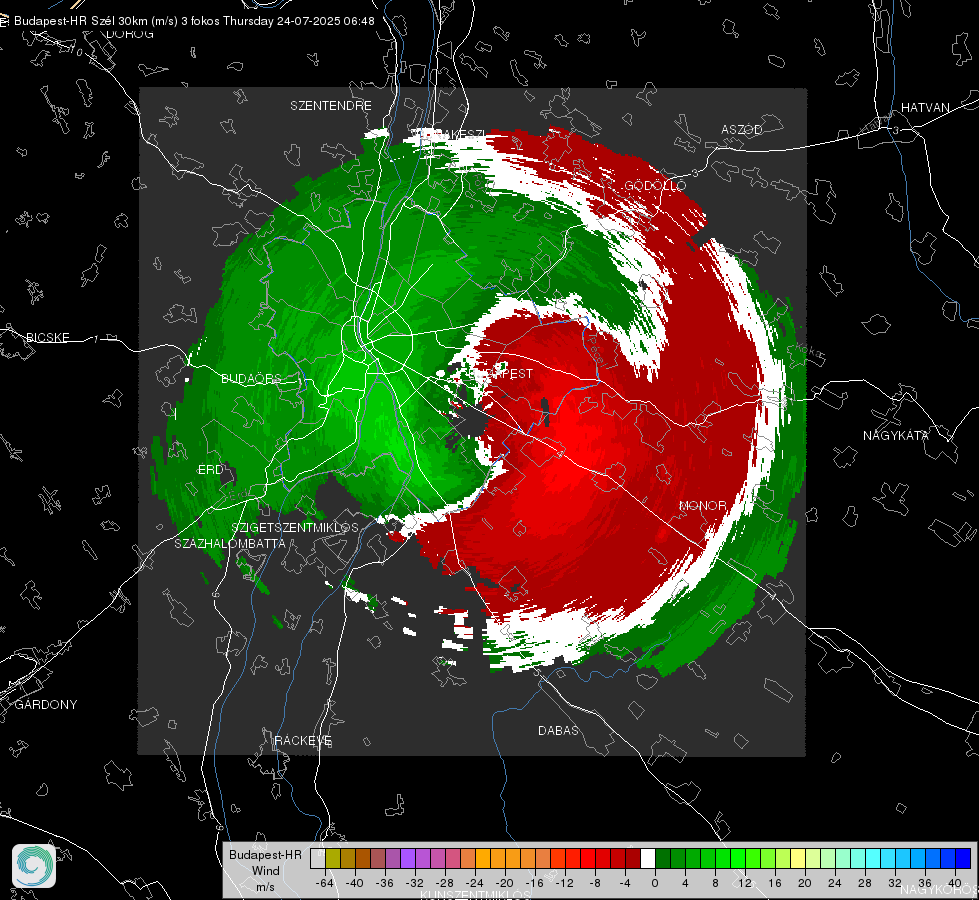Image resolution: width=979 pixels, height=900 pixels.
Task: Click the ASZOD town label
Action: (741, 130)
